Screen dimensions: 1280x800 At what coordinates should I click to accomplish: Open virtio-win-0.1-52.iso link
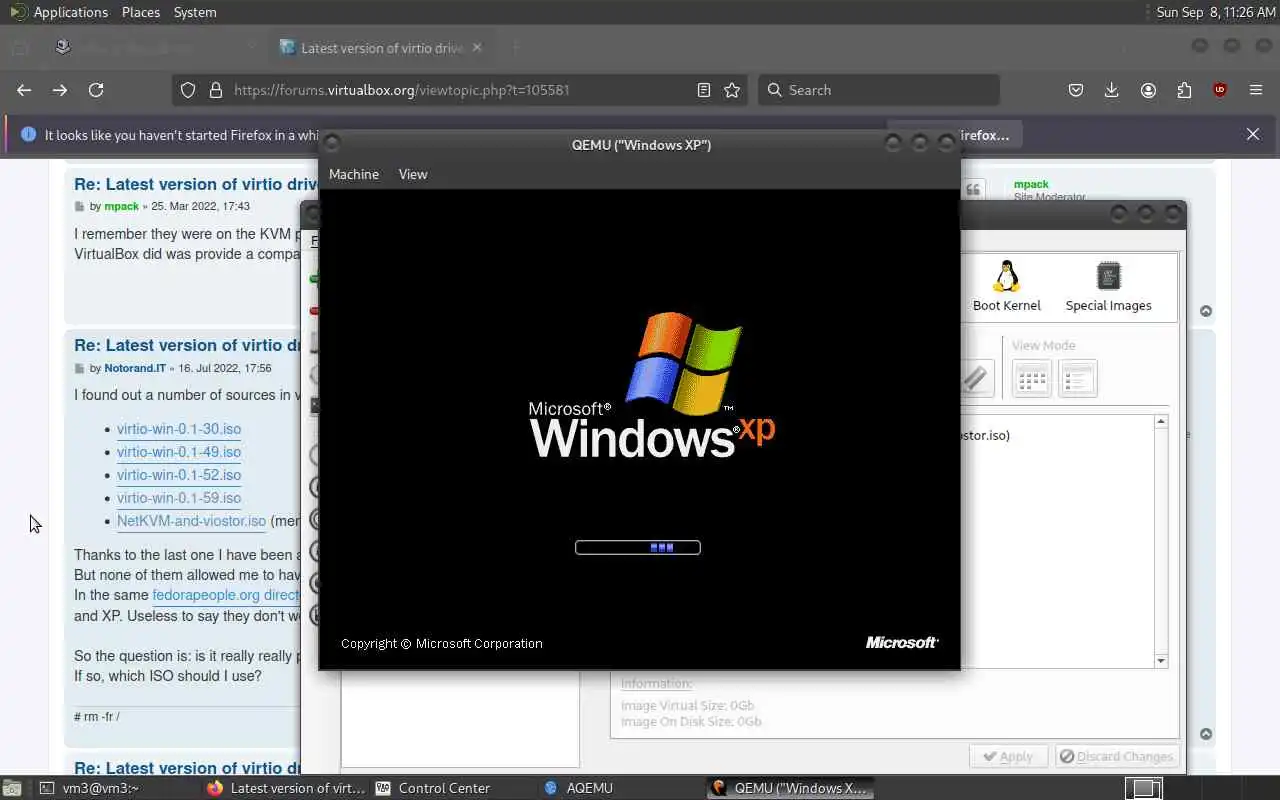tap(179, 475)
